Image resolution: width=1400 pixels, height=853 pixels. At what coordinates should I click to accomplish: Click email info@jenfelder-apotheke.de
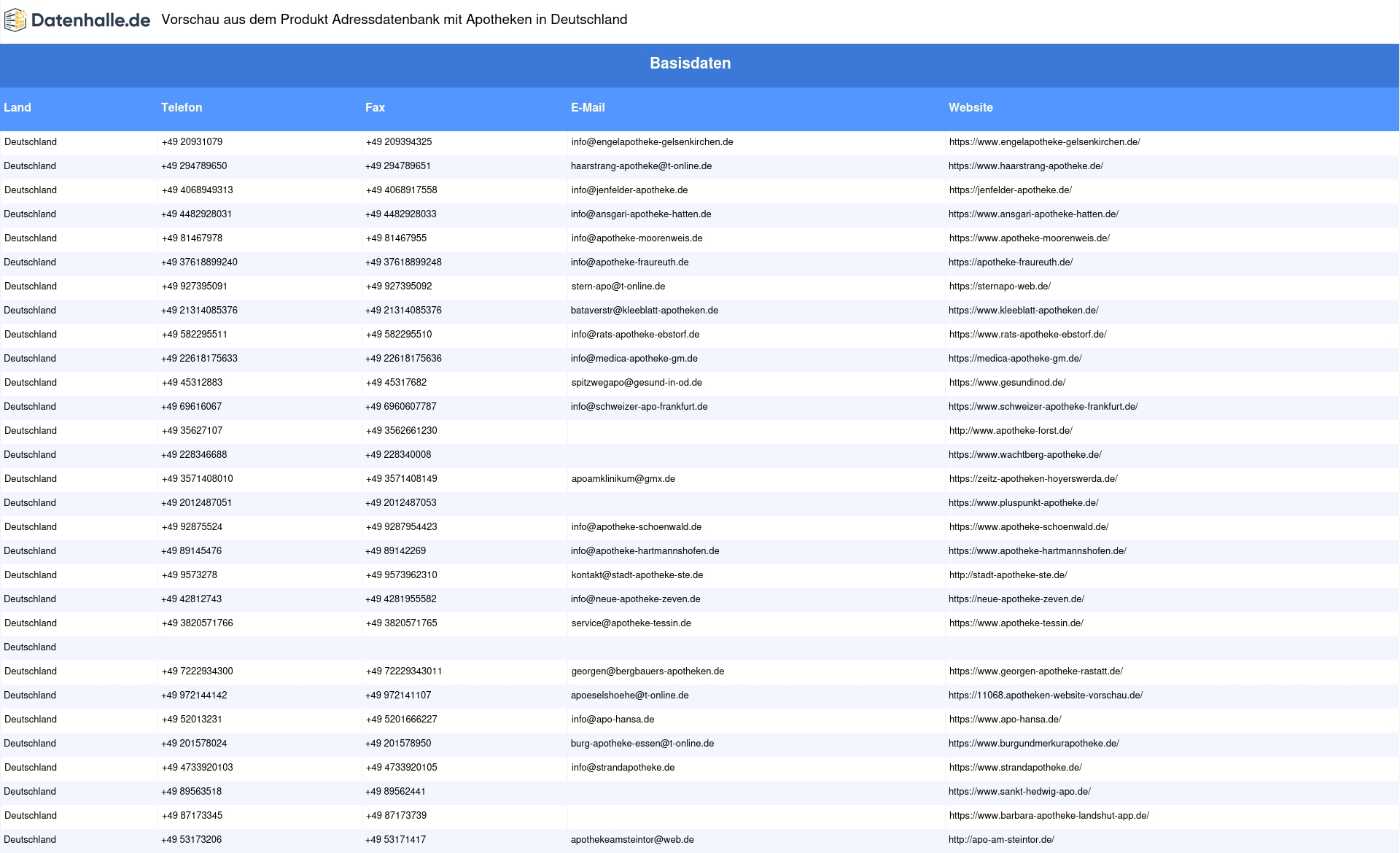(x=630, y=190)
